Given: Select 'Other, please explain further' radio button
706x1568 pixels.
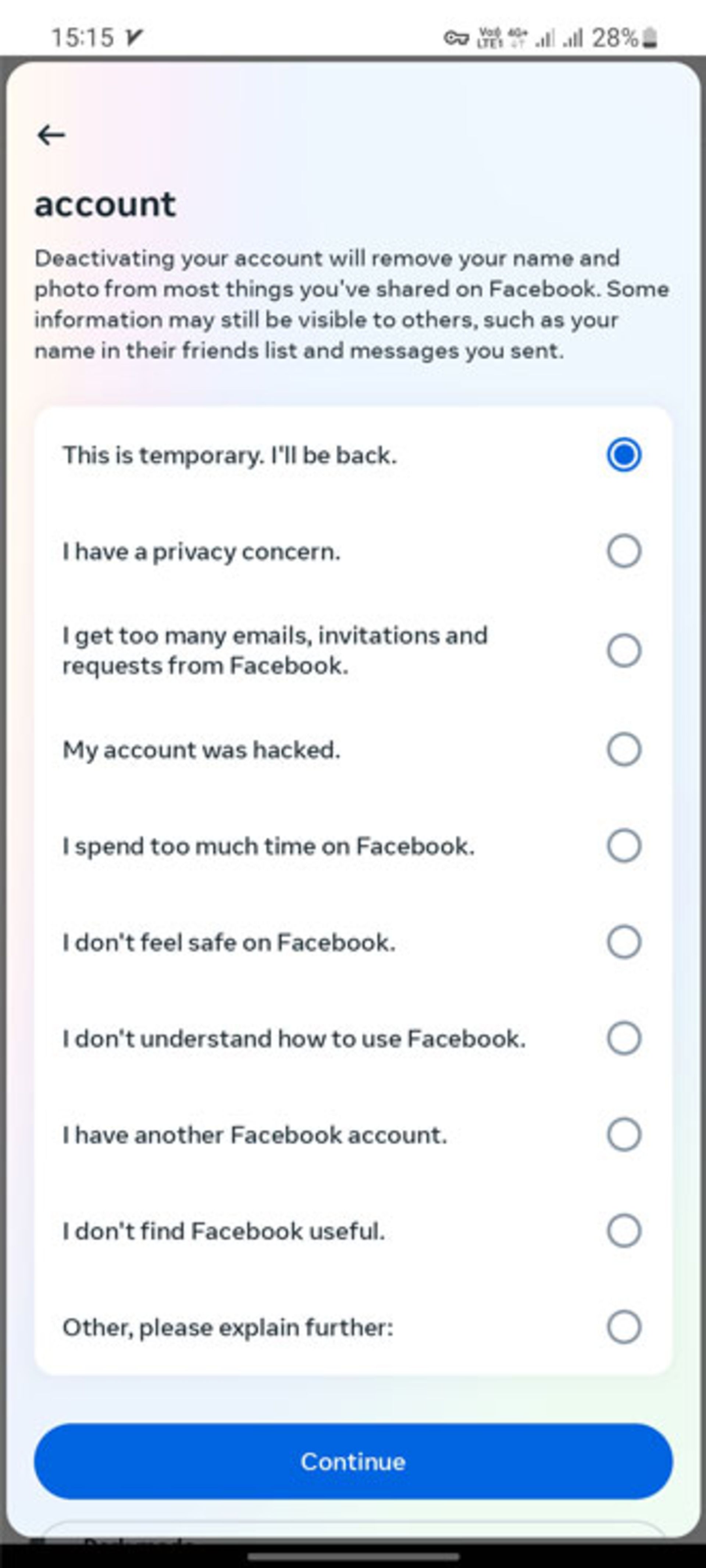Looking at the screenshot, I should pos(623,1327).
